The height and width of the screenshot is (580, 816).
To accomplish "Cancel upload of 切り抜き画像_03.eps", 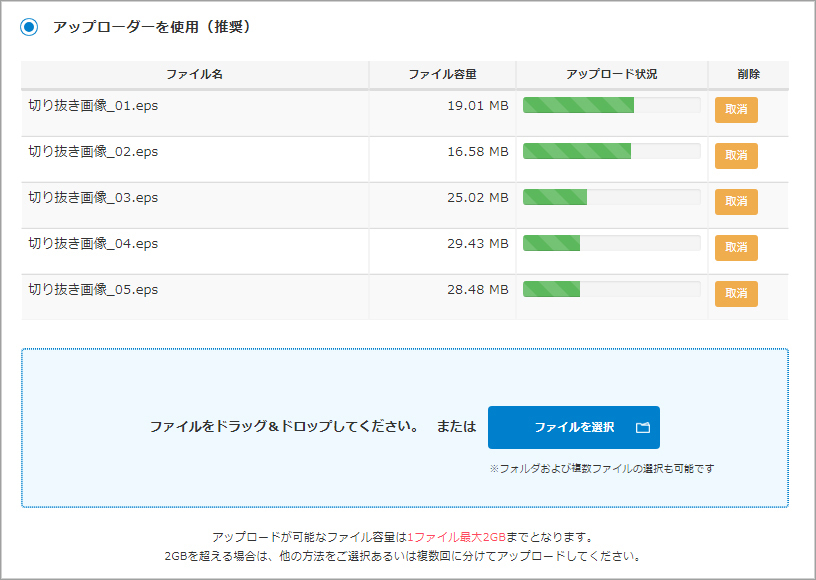I will tap(736, 202).
